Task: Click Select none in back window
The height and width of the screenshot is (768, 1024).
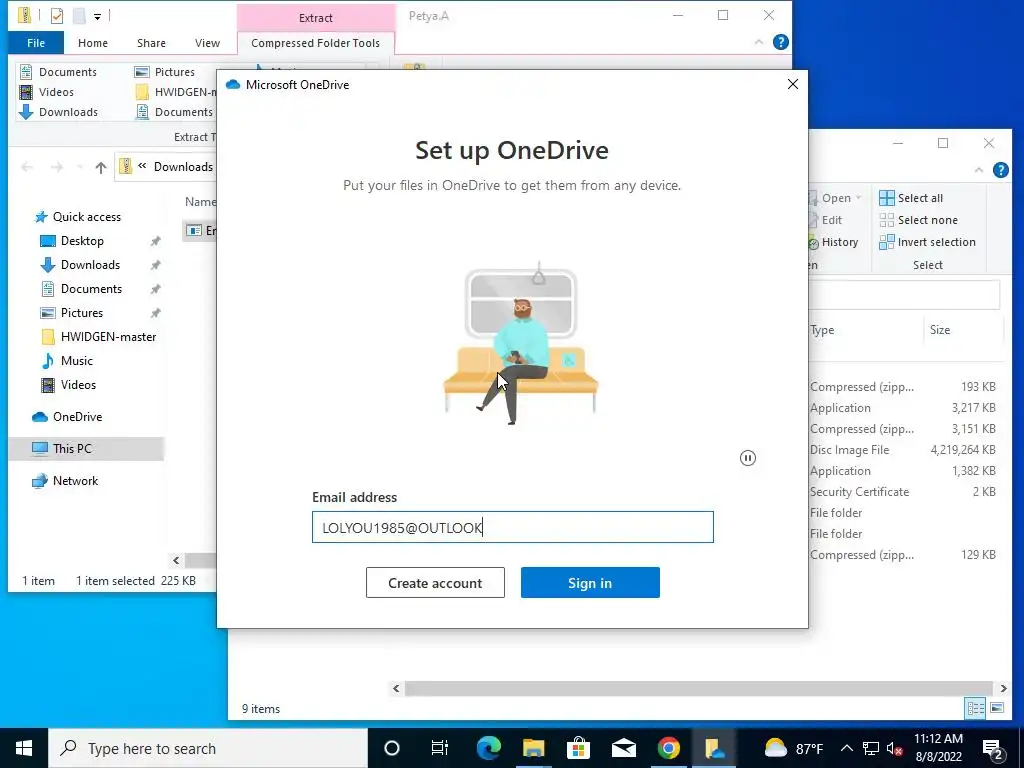Action: pyautogui.click(x=918, y=220)
